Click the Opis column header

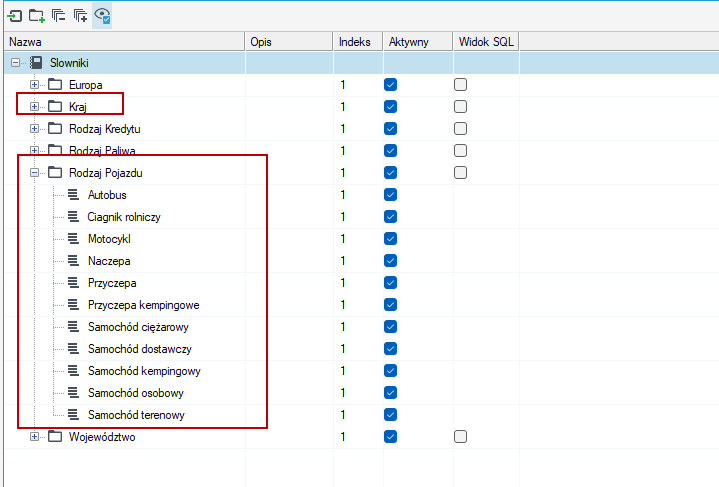tap(289, 42)
